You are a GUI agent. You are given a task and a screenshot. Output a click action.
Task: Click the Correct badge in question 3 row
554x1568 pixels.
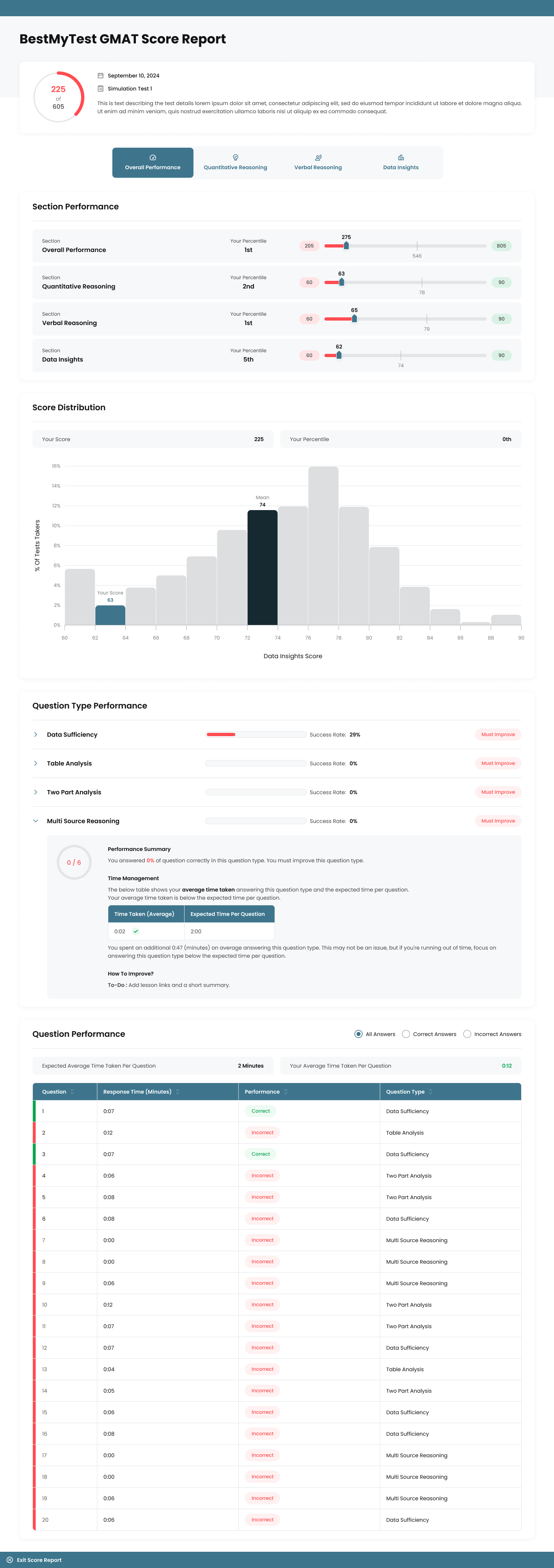pos(260,1154)
